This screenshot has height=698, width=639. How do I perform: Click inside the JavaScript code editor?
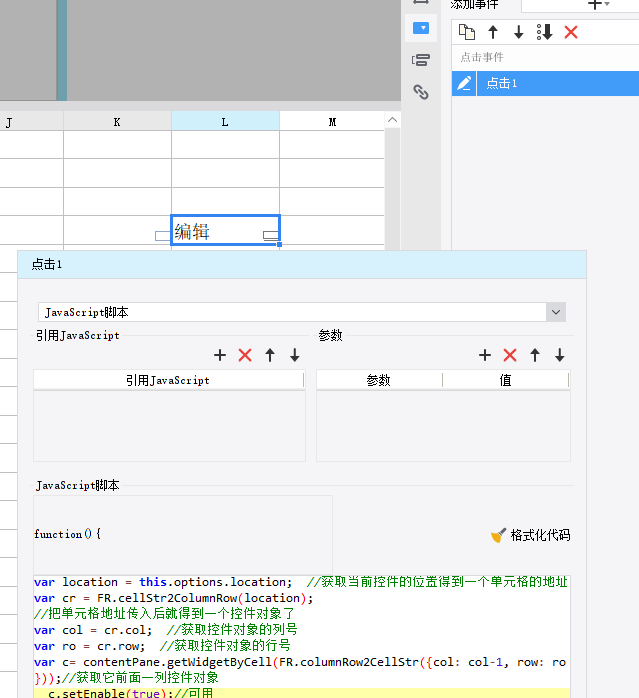point(302,637)
